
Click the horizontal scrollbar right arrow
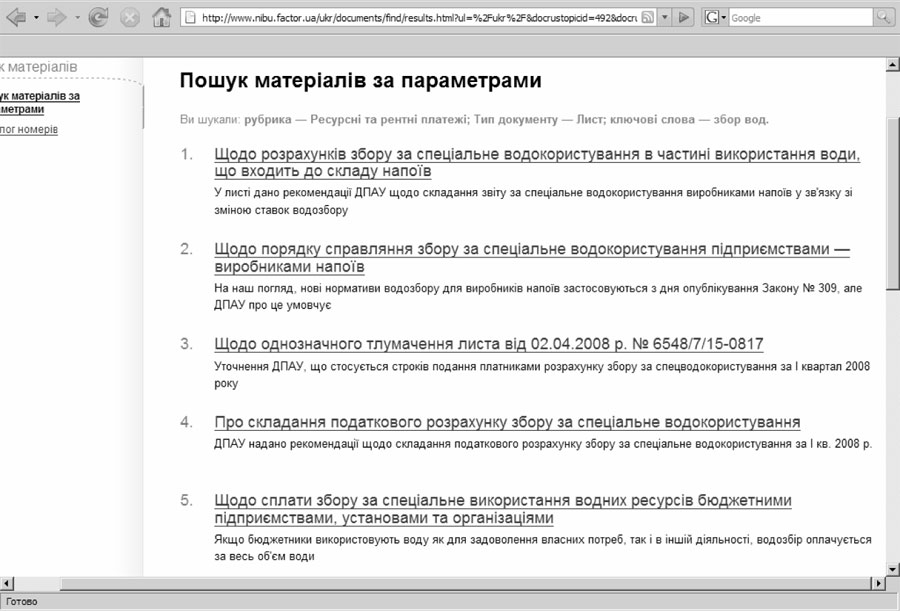coord(879,583)
